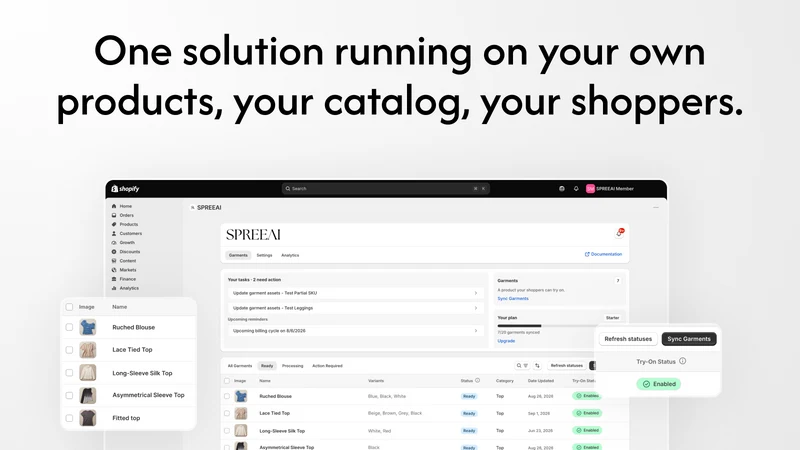
Task: Click the Customers person icon in the sidebar
Action: click(114, 234)
